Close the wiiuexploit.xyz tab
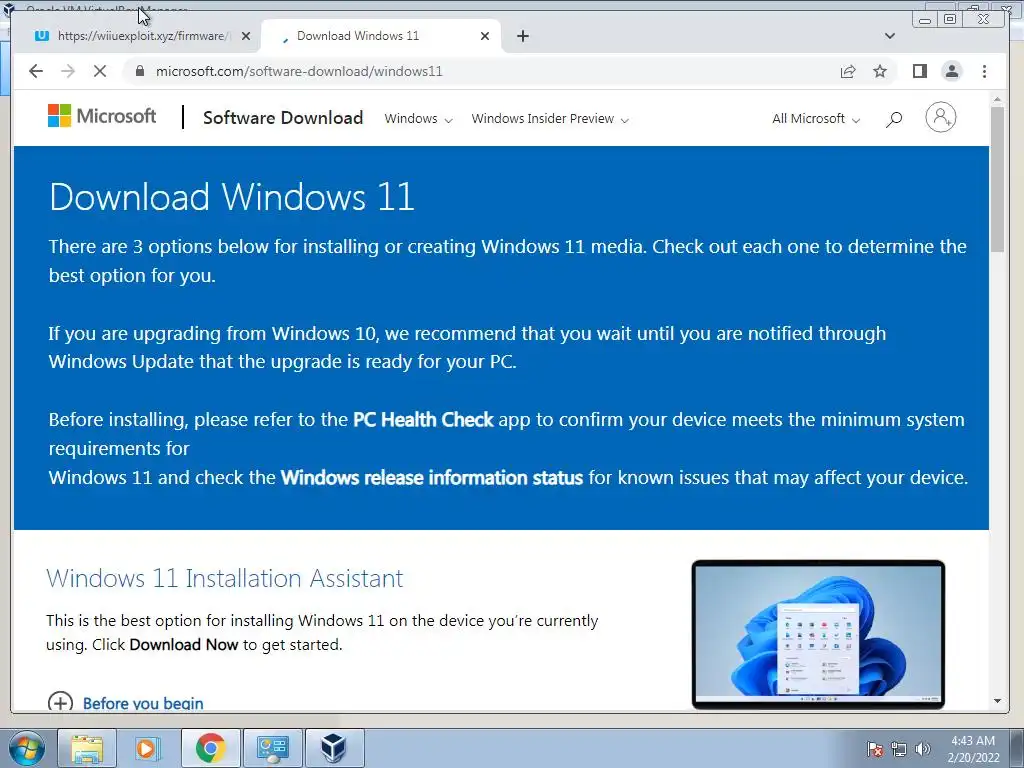1024x768 pixels. tap(246, 36)
